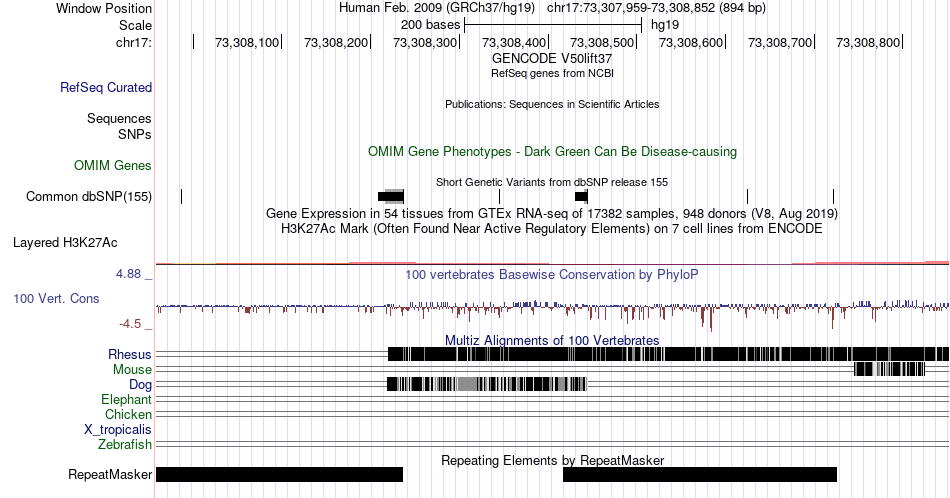
Task: Select the Elephant alignment row label
Action: coord(127,399)
